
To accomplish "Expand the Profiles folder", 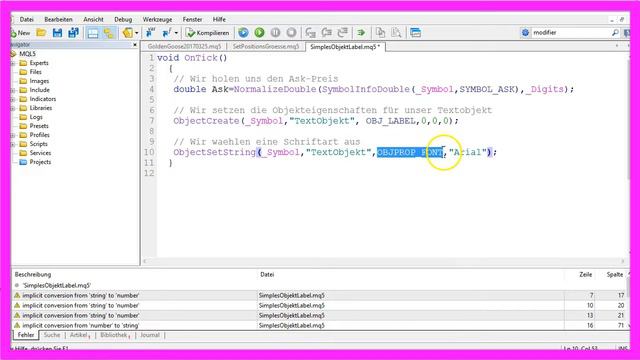I will pos(13,135).
